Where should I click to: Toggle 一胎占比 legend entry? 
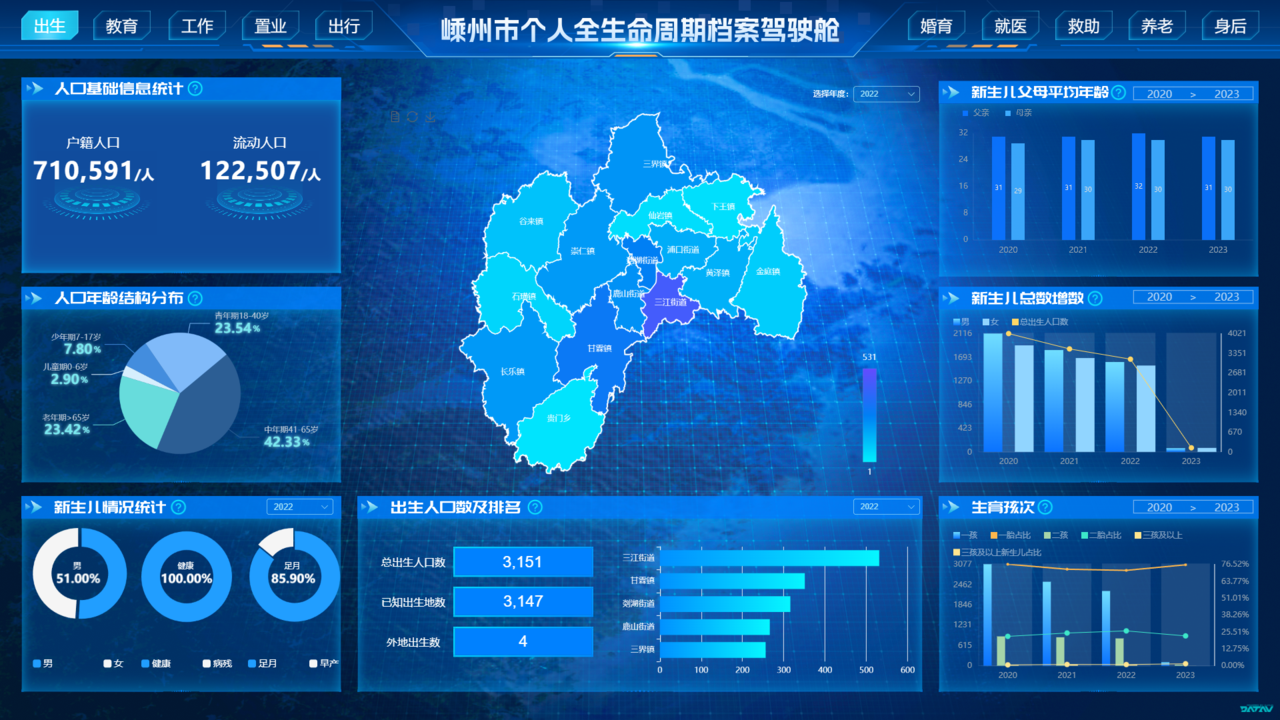point(1009,535)
